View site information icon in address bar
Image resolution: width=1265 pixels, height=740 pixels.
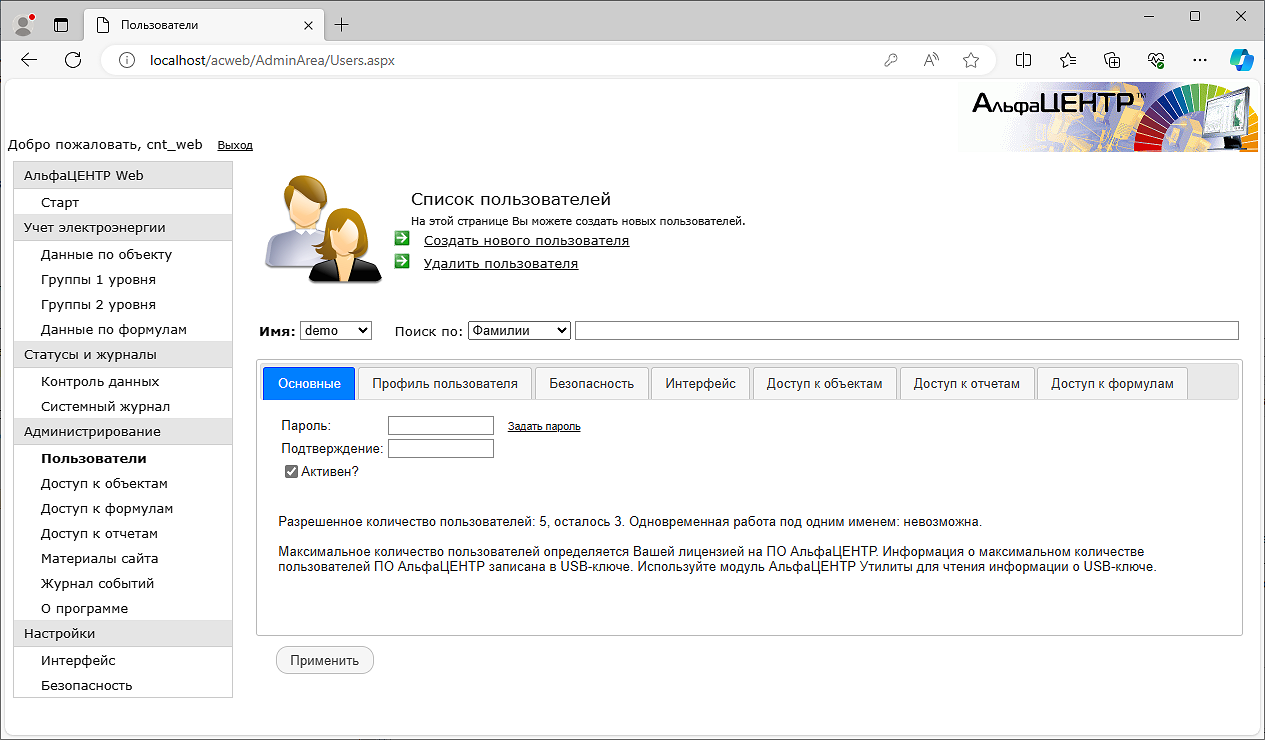point(126,60)
